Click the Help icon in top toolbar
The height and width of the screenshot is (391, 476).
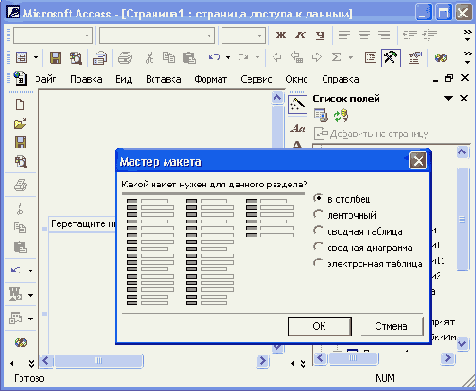click(x=440, y=58)
